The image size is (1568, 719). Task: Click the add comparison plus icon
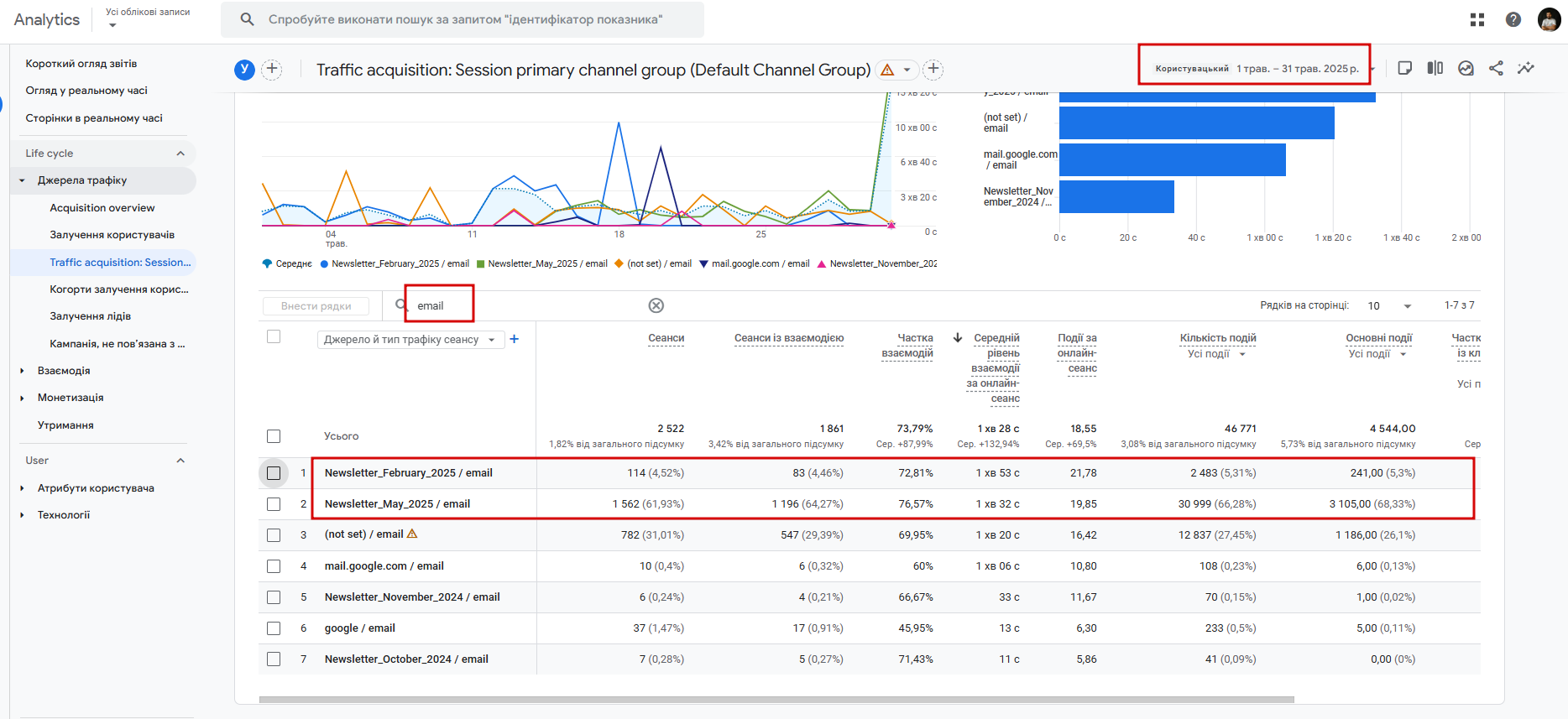click(x=272, y=70)
